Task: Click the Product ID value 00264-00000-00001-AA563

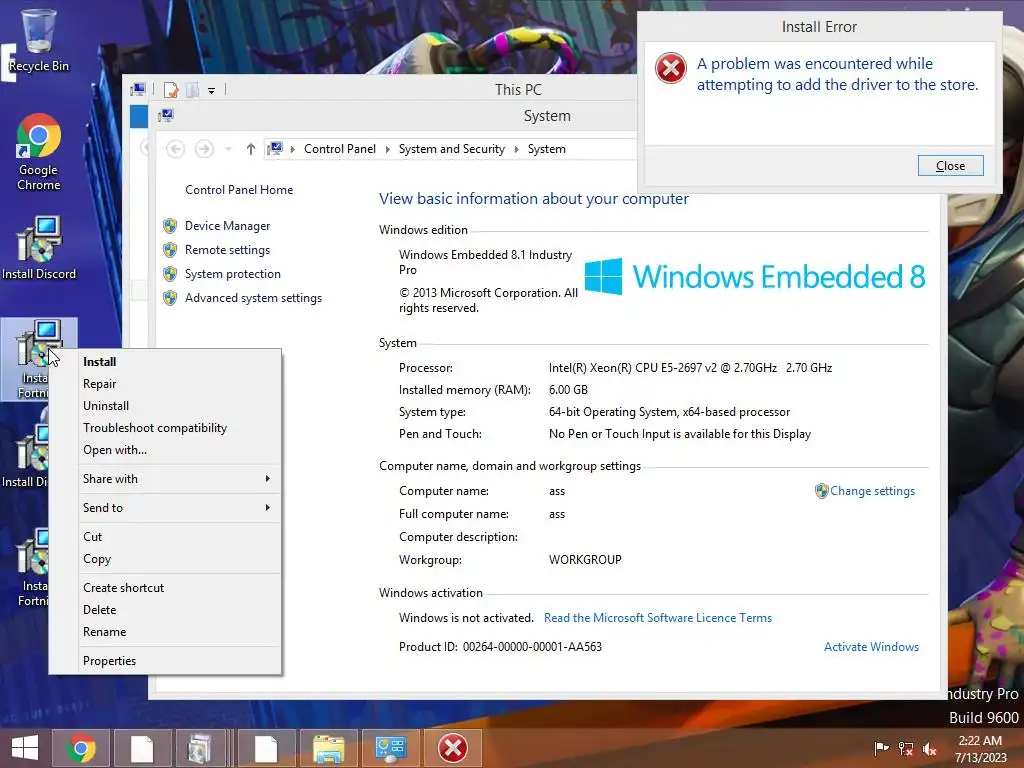Action: [532, 647]
